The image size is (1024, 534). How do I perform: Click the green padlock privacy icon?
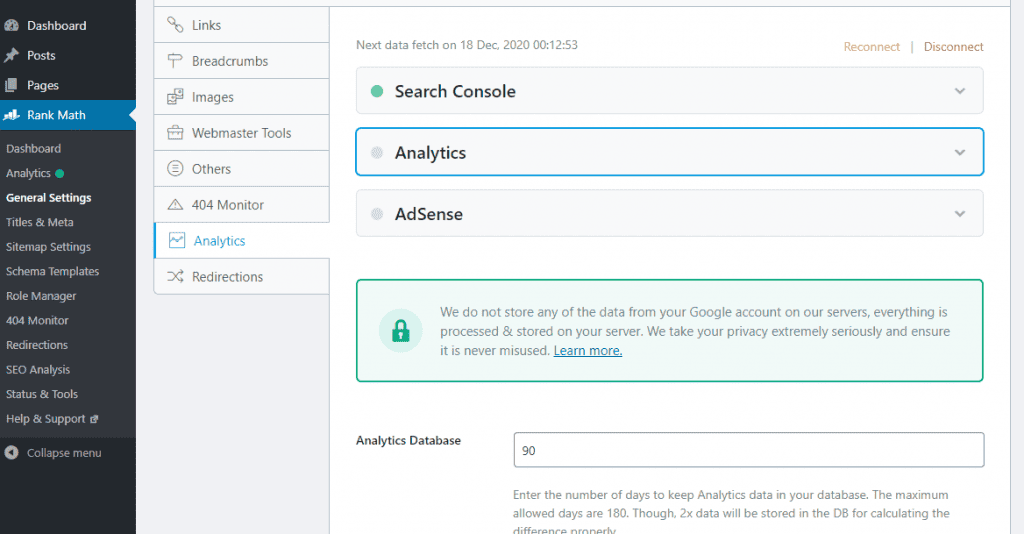click(x=400, y=331)
